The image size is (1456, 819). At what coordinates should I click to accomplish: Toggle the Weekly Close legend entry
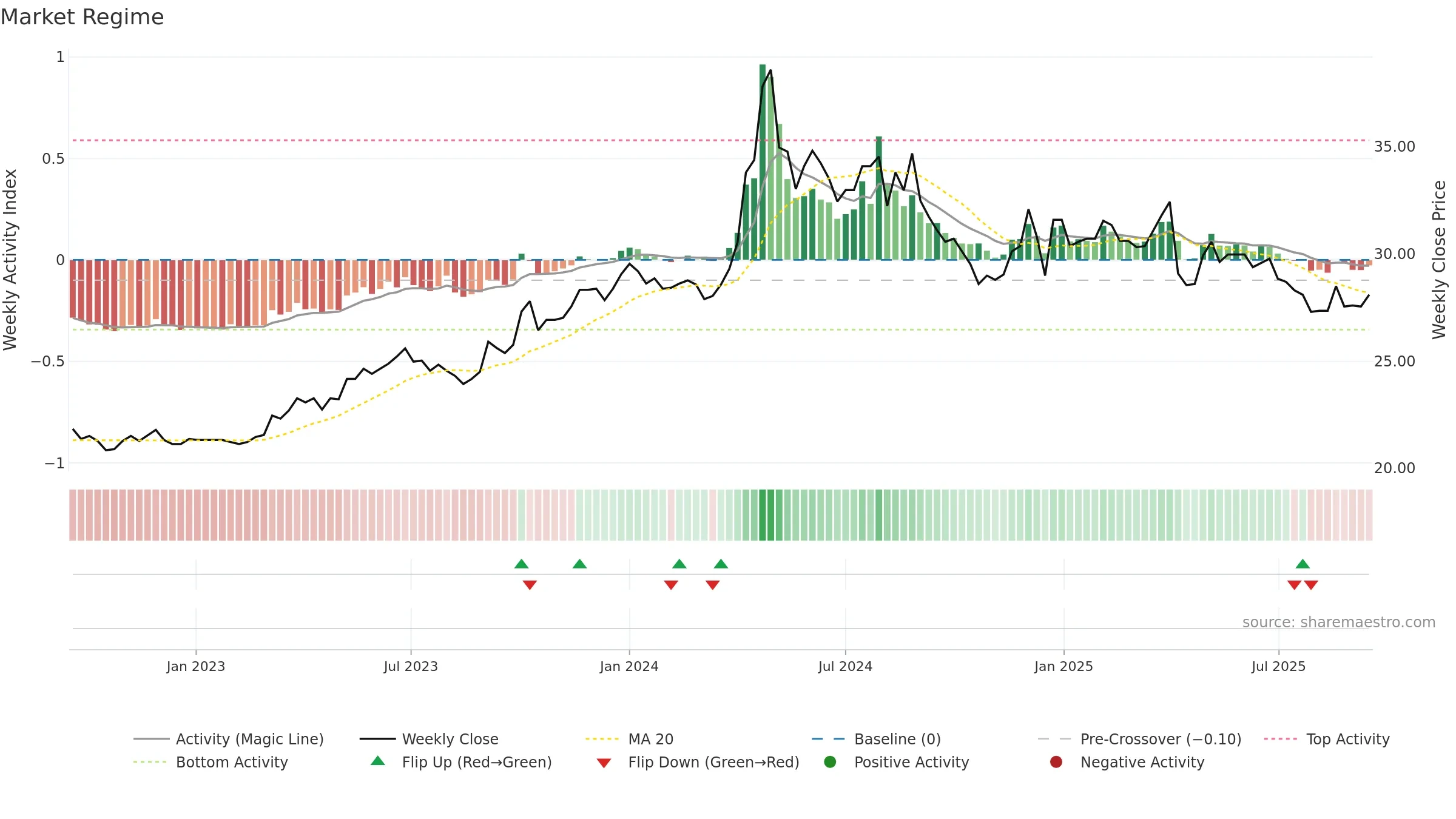click(x=429, y=739)
